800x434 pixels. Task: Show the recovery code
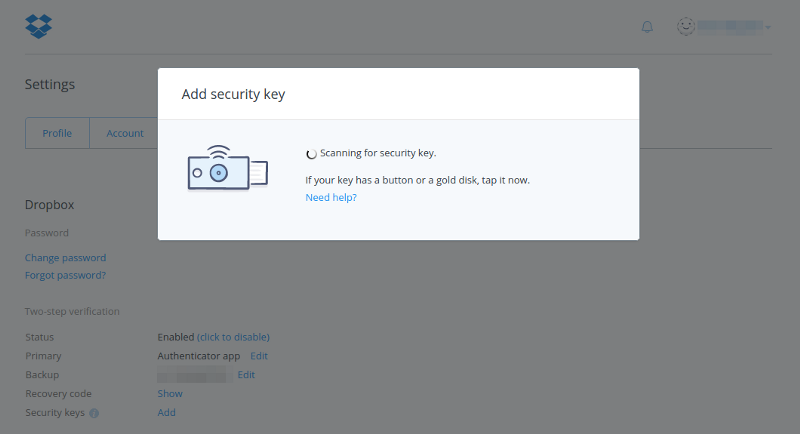point(170,394)
